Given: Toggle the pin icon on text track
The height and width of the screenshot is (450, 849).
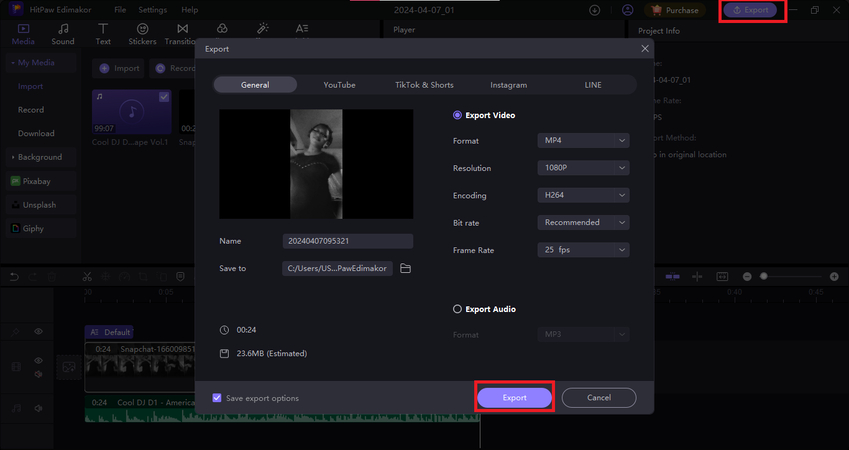Looking at the screenshot, I should point(16,331).
